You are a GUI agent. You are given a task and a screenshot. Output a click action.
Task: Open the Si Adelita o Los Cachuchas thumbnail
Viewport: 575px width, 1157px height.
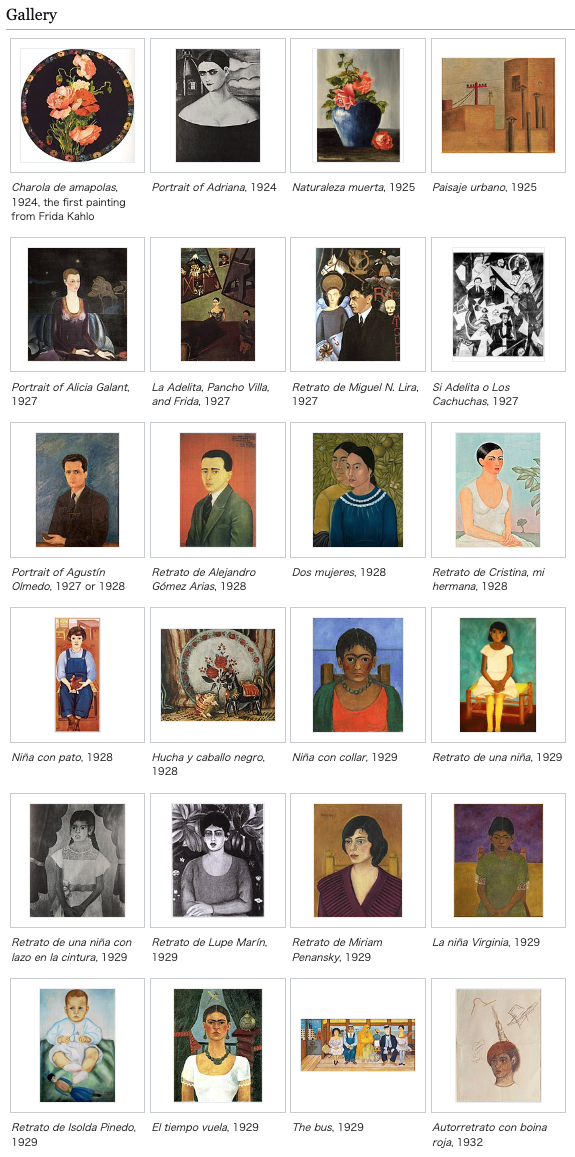point(498,304)
